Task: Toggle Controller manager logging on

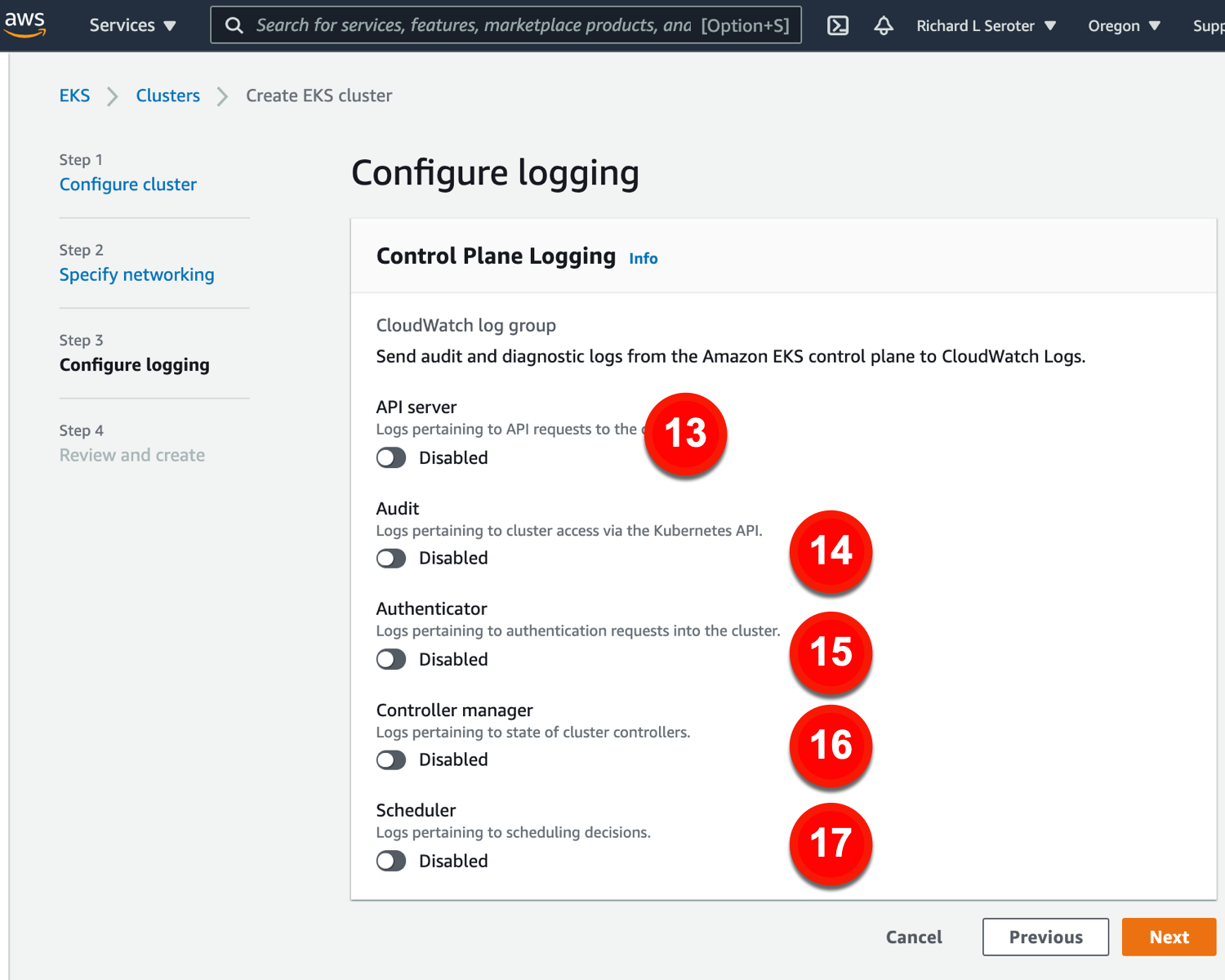Action: click(x=391, y=760)
